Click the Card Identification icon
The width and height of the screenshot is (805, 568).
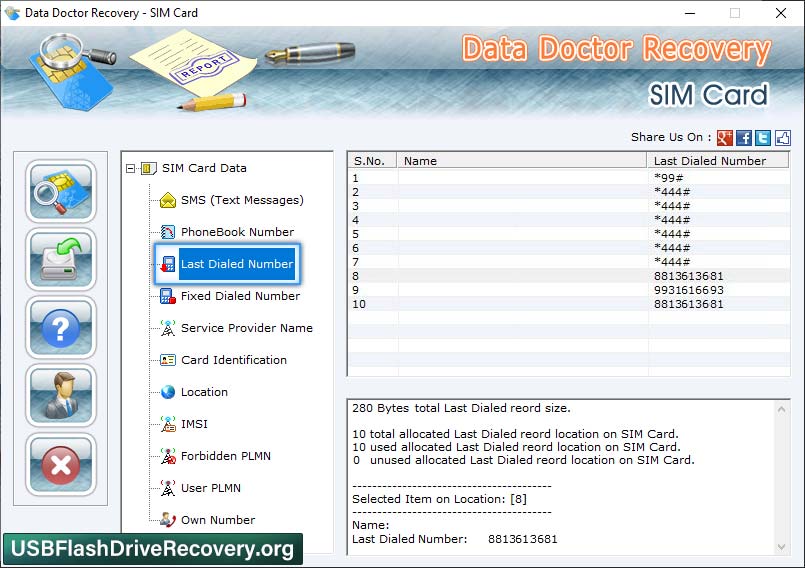tap(168, 360)
